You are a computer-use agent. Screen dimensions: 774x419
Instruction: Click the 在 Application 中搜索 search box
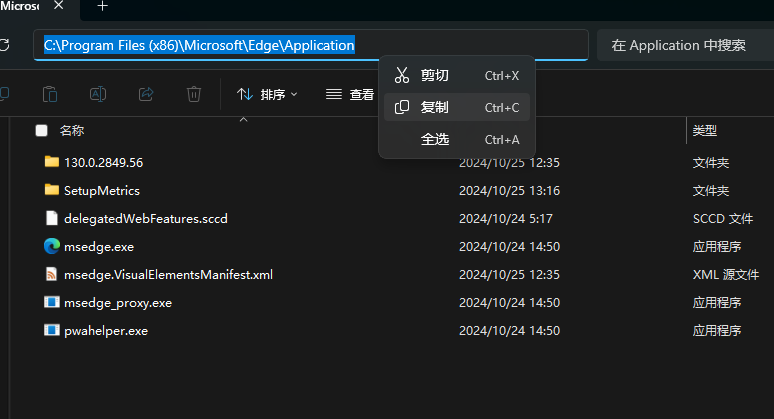pos(684,45)
